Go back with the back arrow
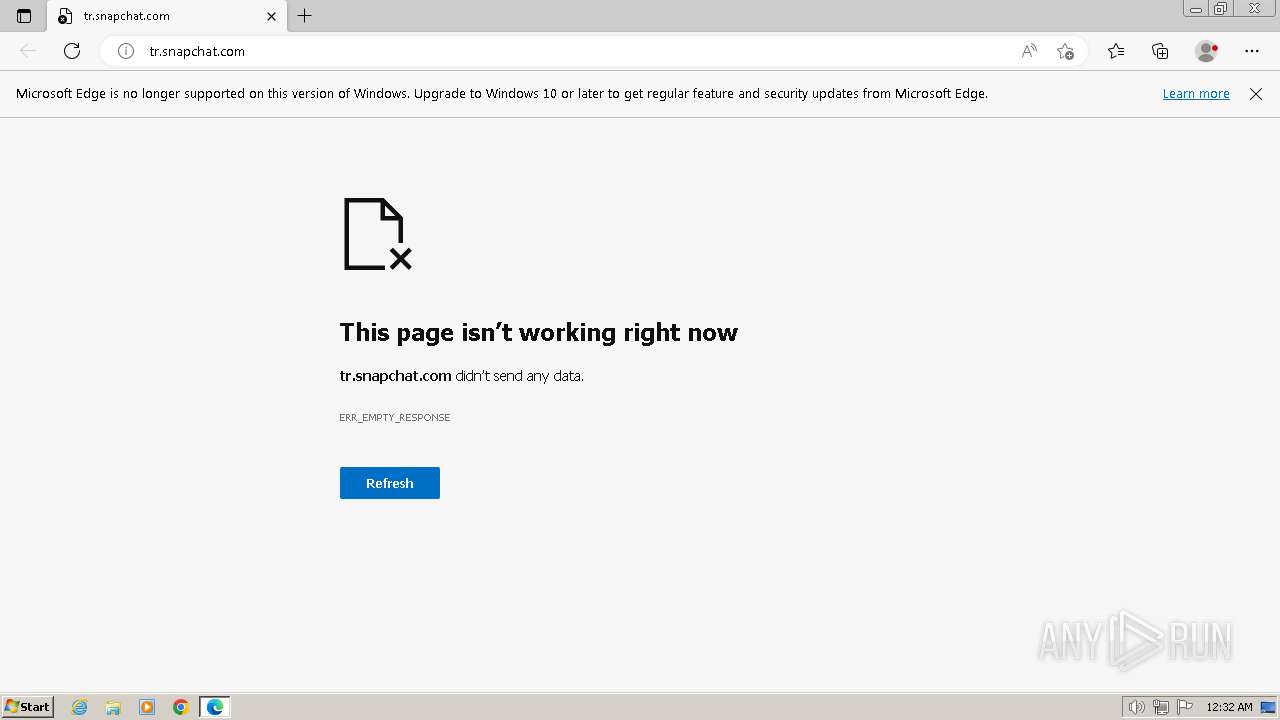This screenshot has width=1280, height=720. point(28,51)
